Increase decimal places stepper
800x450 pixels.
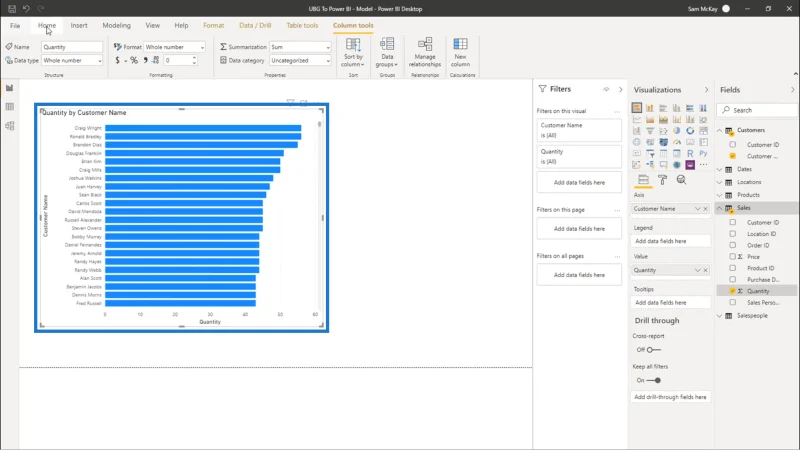pos(194,58)
